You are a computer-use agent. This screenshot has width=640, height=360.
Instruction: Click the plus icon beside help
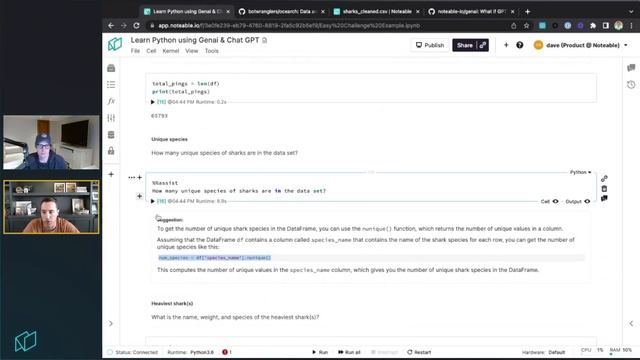[x=506, y=45]
